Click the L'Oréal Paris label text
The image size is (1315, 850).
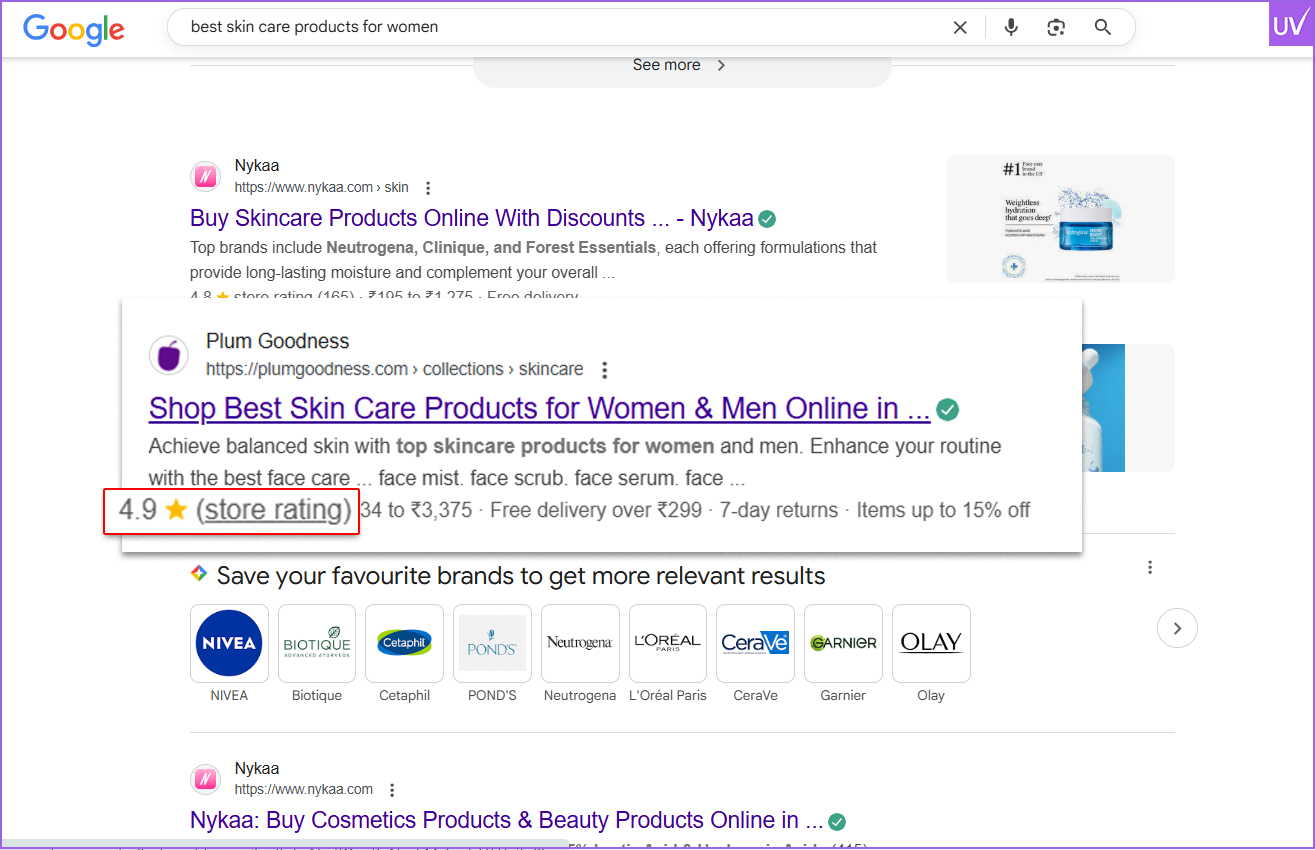click(667, 695)
